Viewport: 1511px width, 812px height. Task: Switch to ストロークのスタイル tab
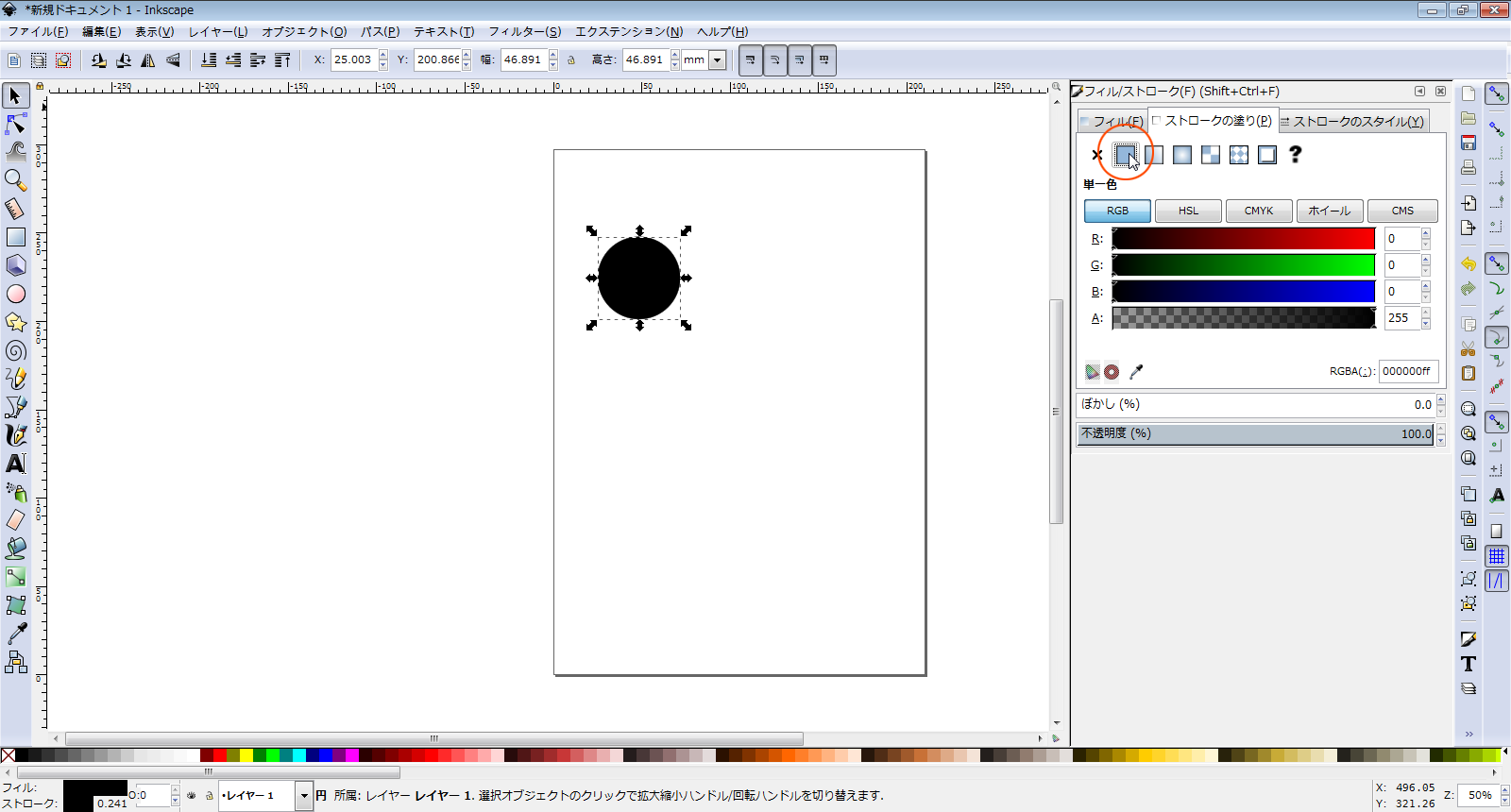[x=1355, y=121]
